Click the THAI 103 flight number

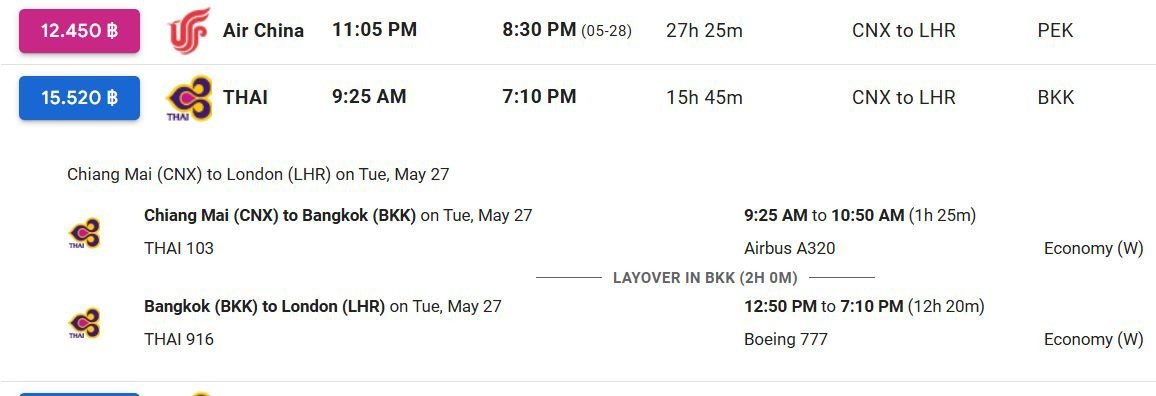coord(179,249)
